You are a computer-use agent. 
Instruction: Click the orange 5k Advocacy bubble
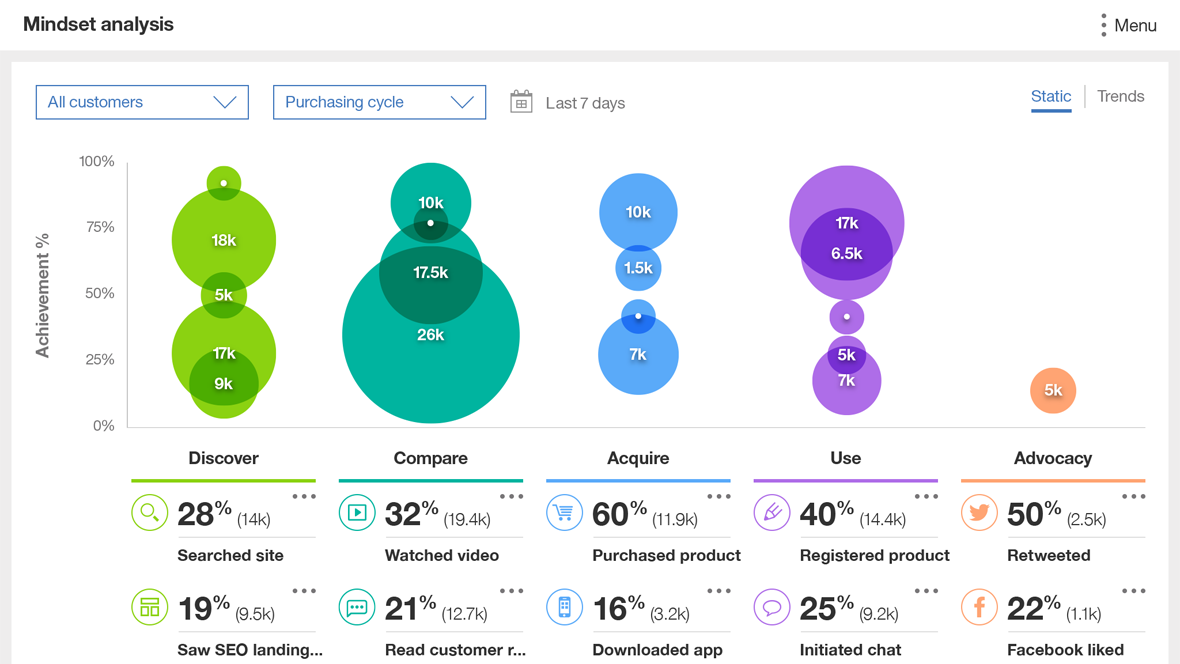(1053, 390)
